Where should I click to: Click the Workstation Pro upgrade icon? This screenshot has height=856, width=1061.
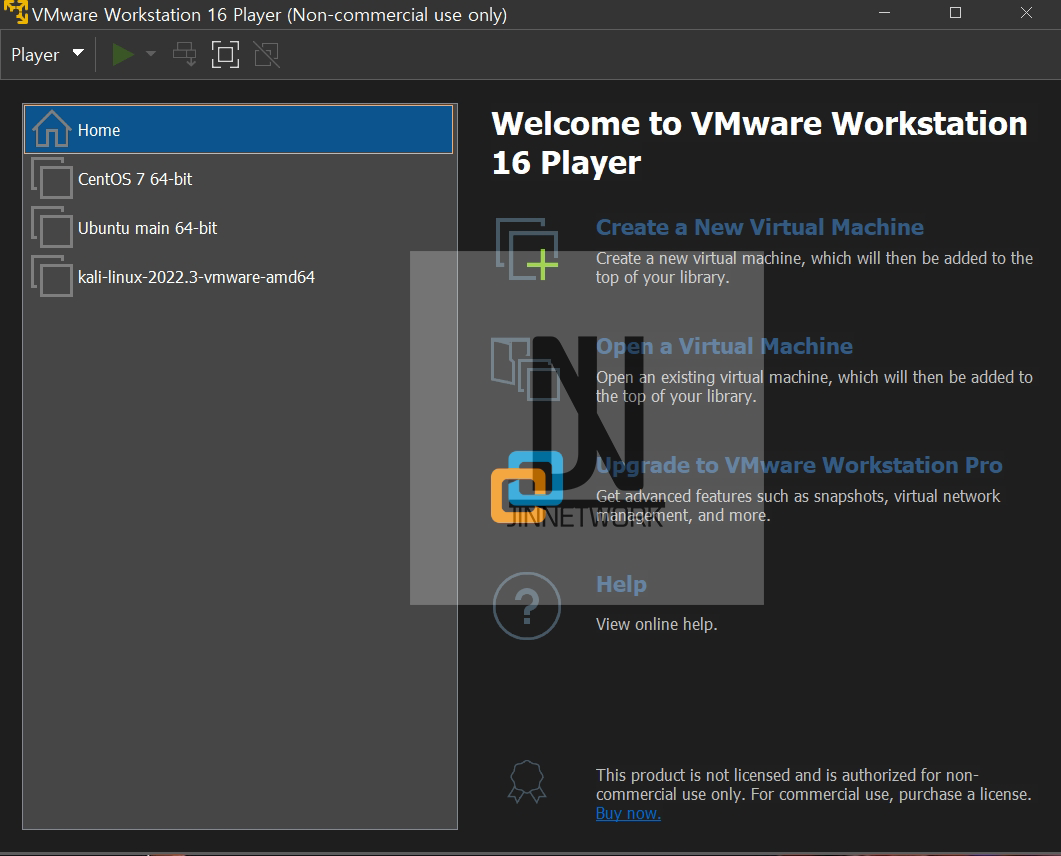(x=527, y=487)
